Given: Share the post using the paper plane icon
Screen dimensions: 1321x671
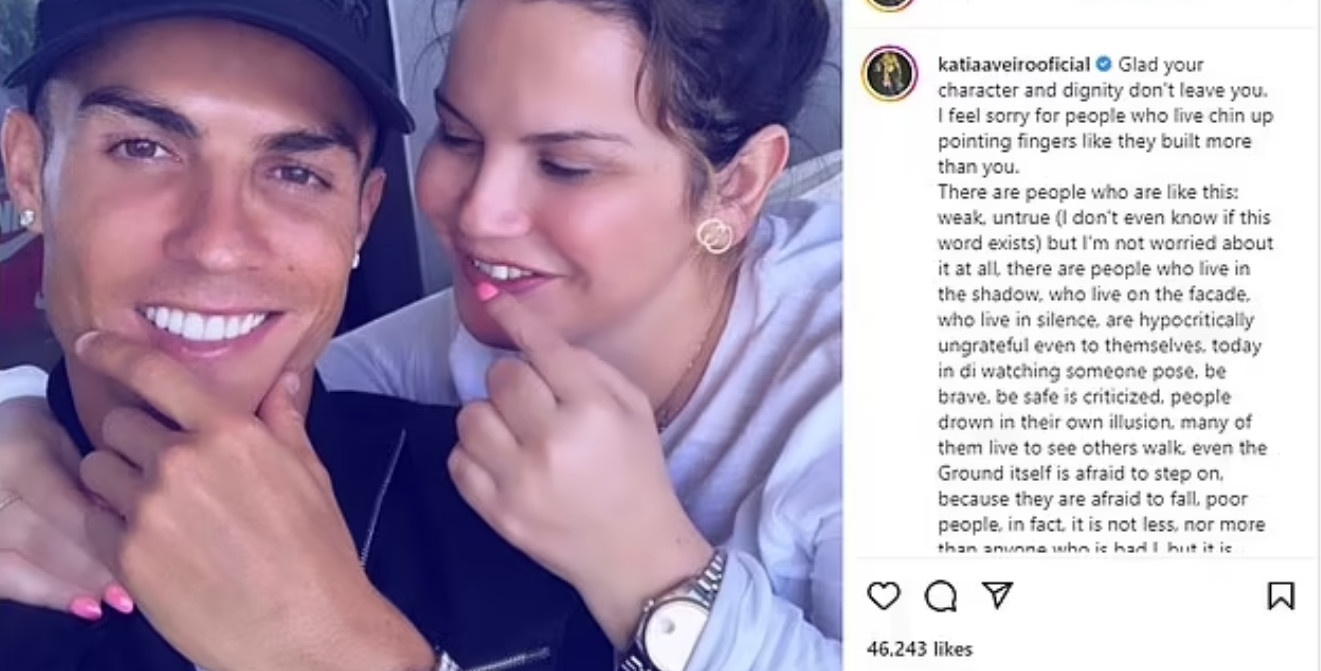Looking at the screenshot, I should 997,595.
